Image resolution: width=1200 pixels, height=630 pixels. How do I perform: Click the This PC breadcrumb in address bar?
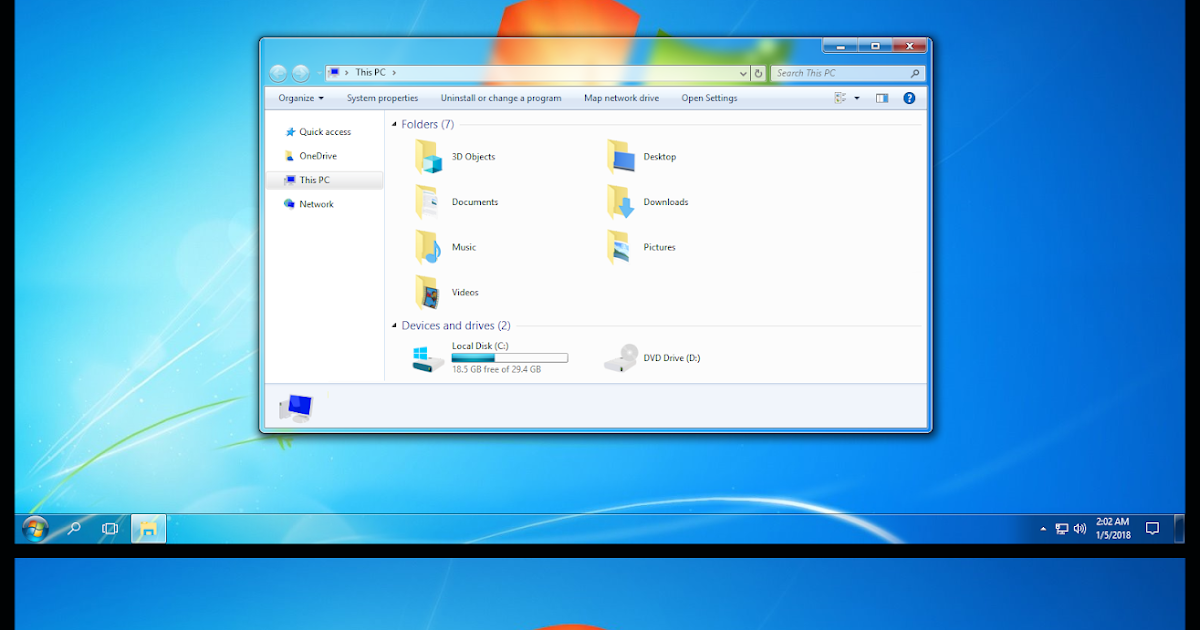coord(370,73)
